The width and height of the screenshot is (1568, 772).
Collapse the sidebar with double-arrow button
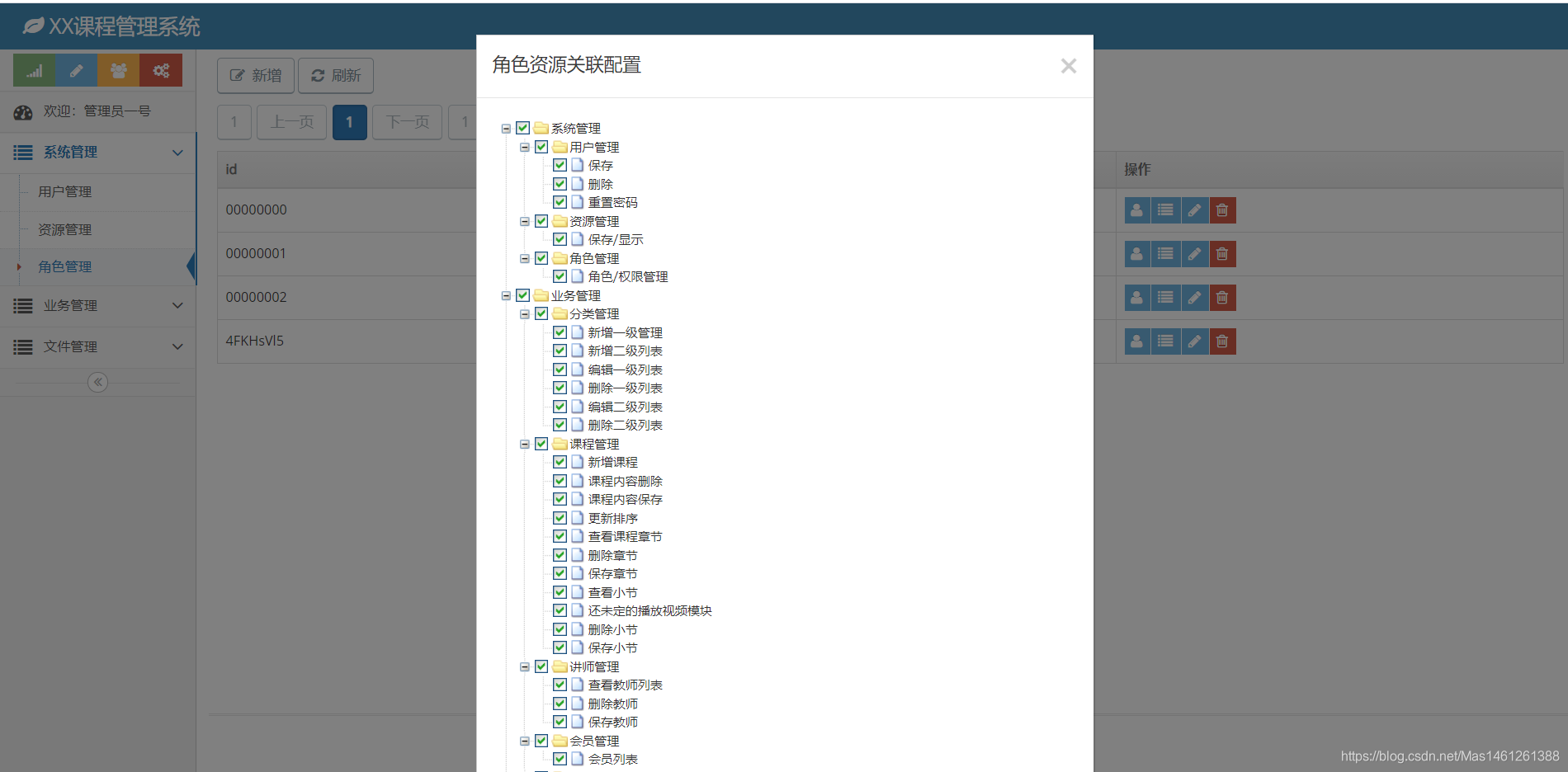[x=97, y=382]
